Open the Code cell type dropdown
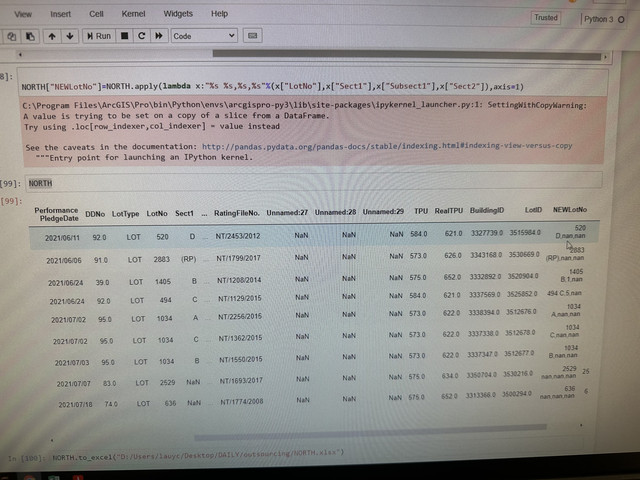Viewport: 640px width, 480px height. click(x=204, y=36)
